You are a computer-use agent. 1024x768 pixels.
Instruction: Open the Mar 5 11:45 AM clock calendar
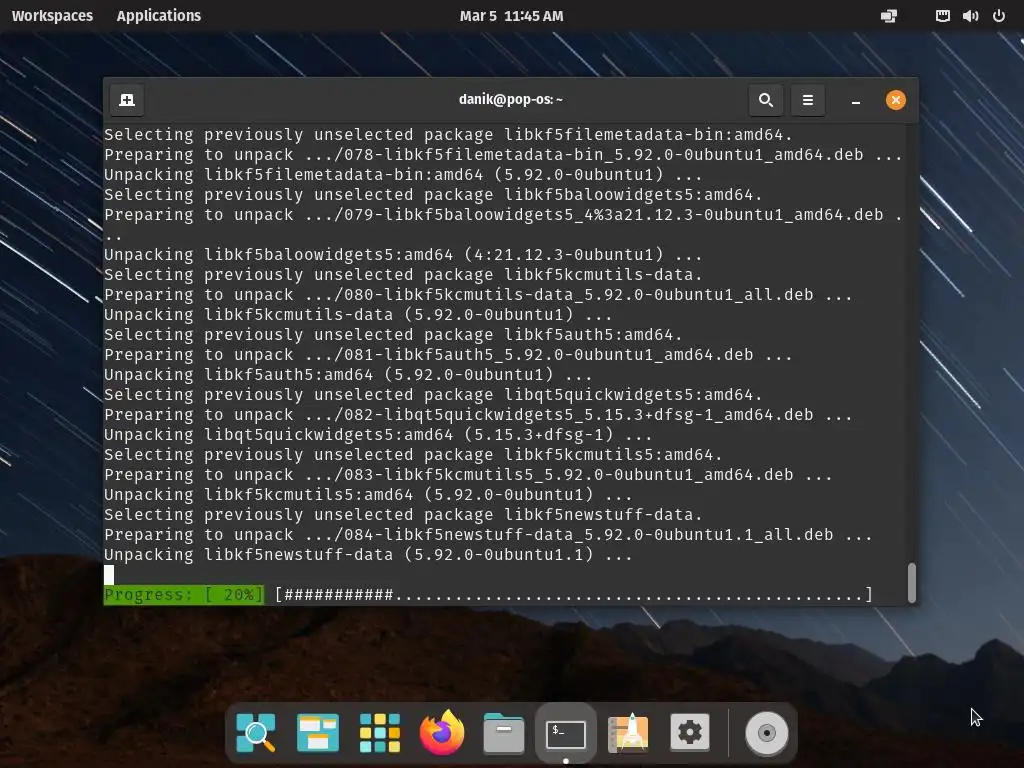(x=511, y=16)
